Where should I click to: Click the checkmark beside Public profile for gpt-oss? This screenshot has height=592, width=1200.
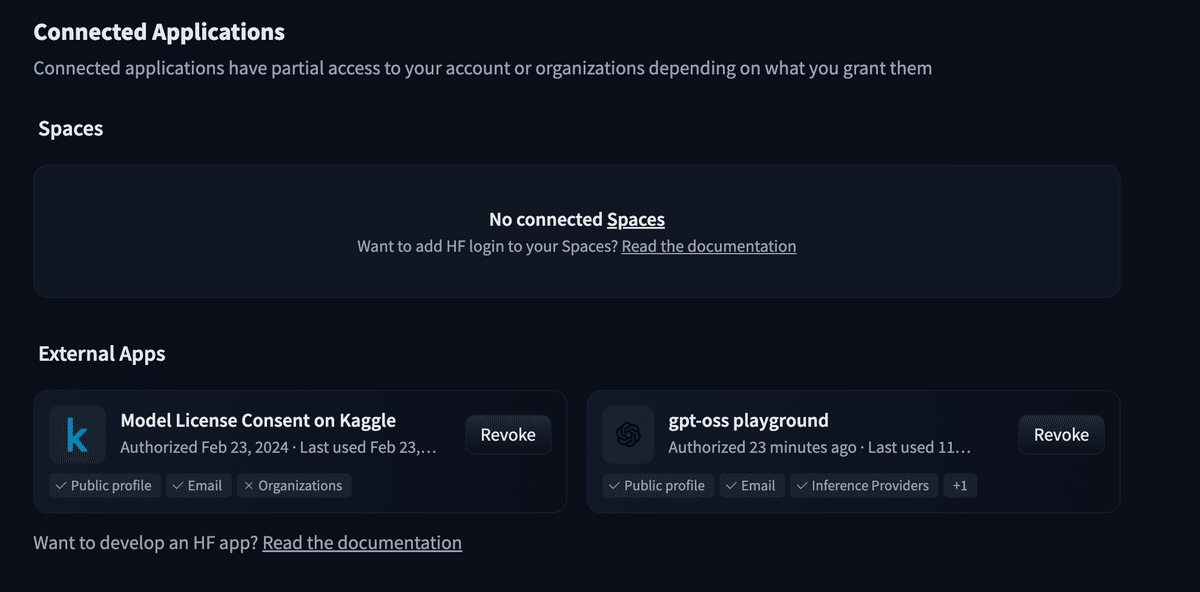point(614,485)
